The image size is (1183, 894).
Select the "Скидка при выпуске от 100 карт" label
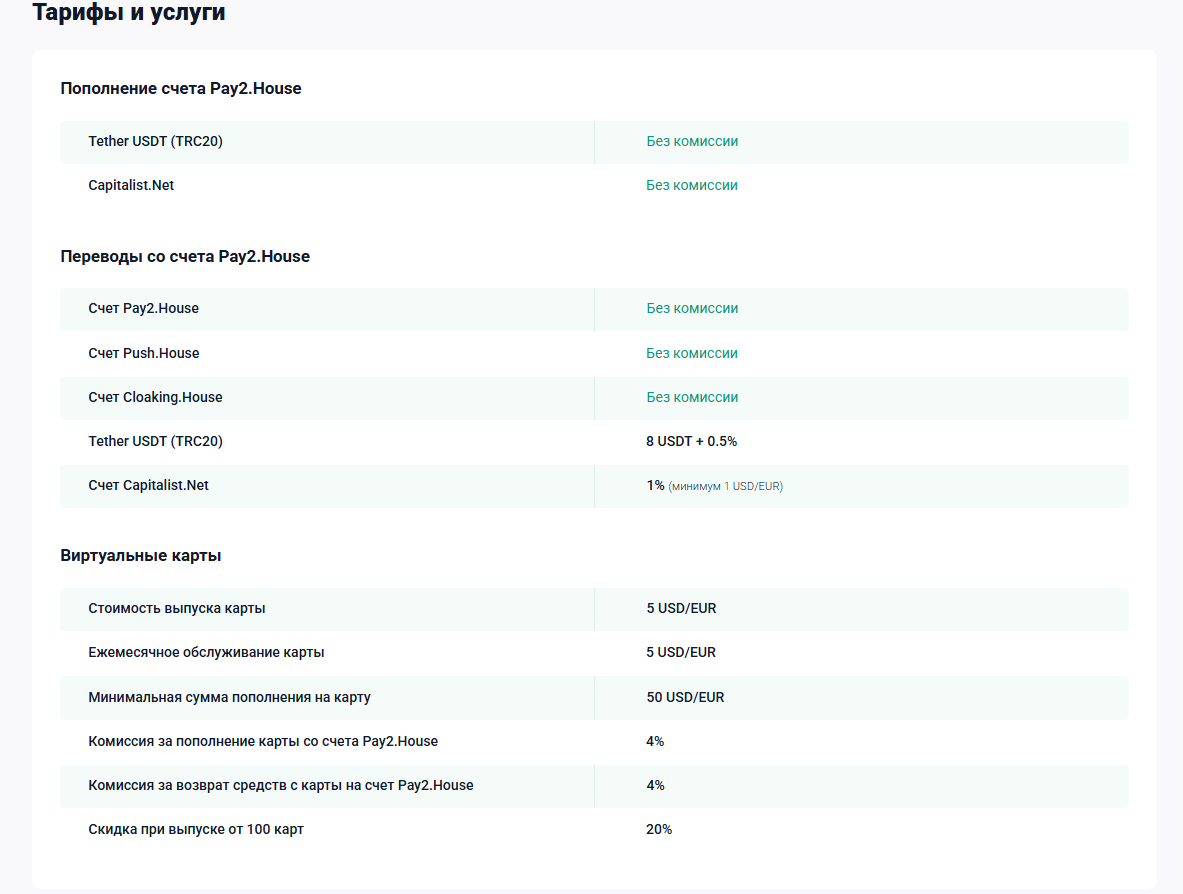(x=196, y=829)
